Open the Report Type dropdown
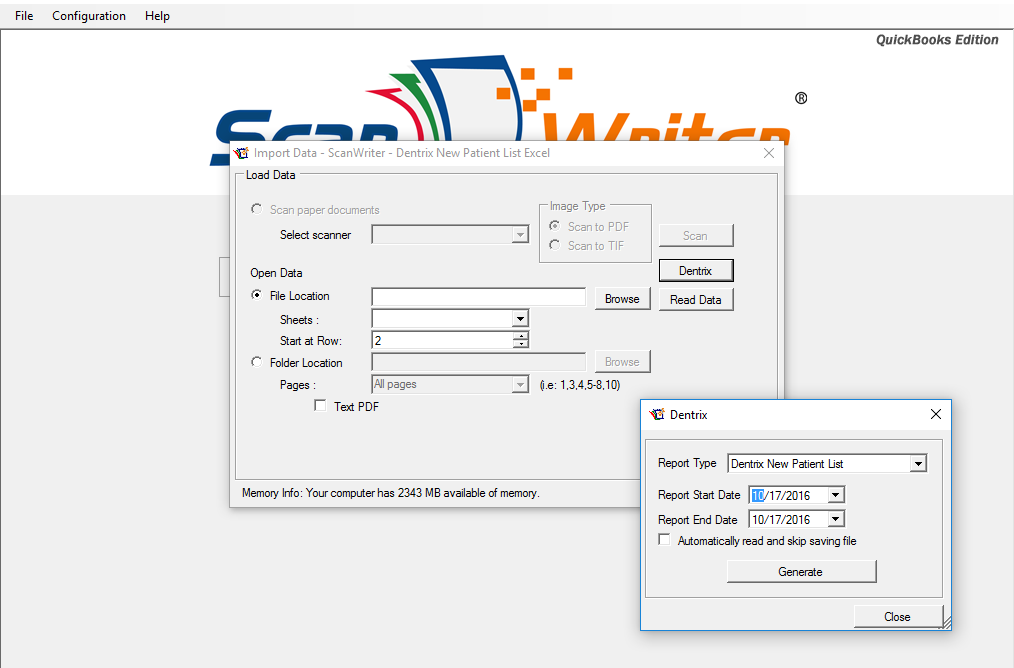This screenshot has height=668, width=1014. tap(918, 464)
